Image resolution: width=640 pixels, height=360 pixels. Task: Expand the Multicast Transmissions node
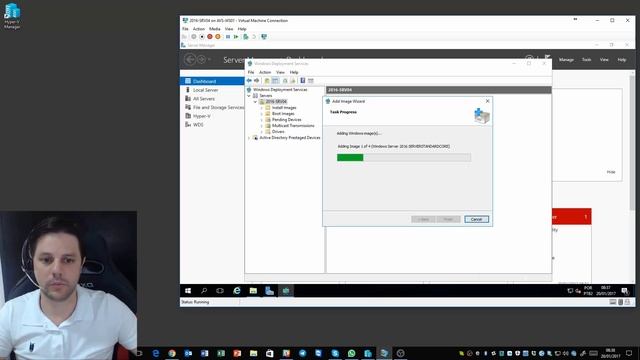pyautogui.click(x=262, y=126)
